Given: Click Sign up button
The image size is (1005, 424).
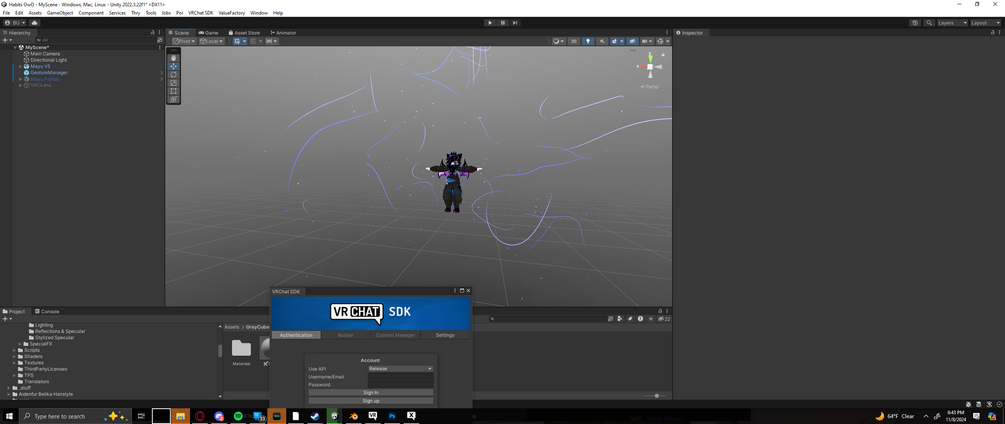Looking at the screenshot, I should (370, 401).
